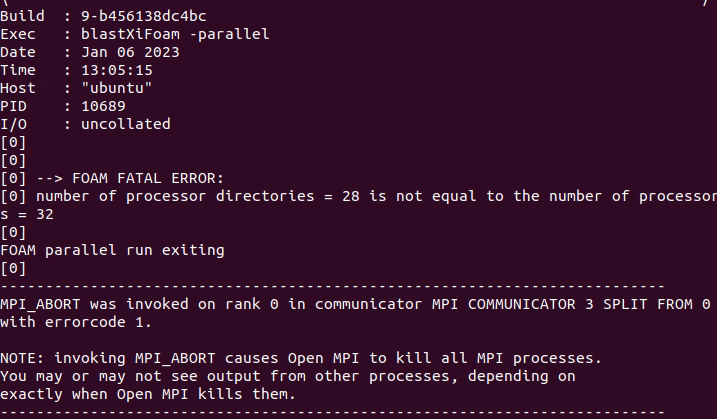Click the host name "ubuntu"
The width and height of the screenshot is (717, 419).
[116, 88]
